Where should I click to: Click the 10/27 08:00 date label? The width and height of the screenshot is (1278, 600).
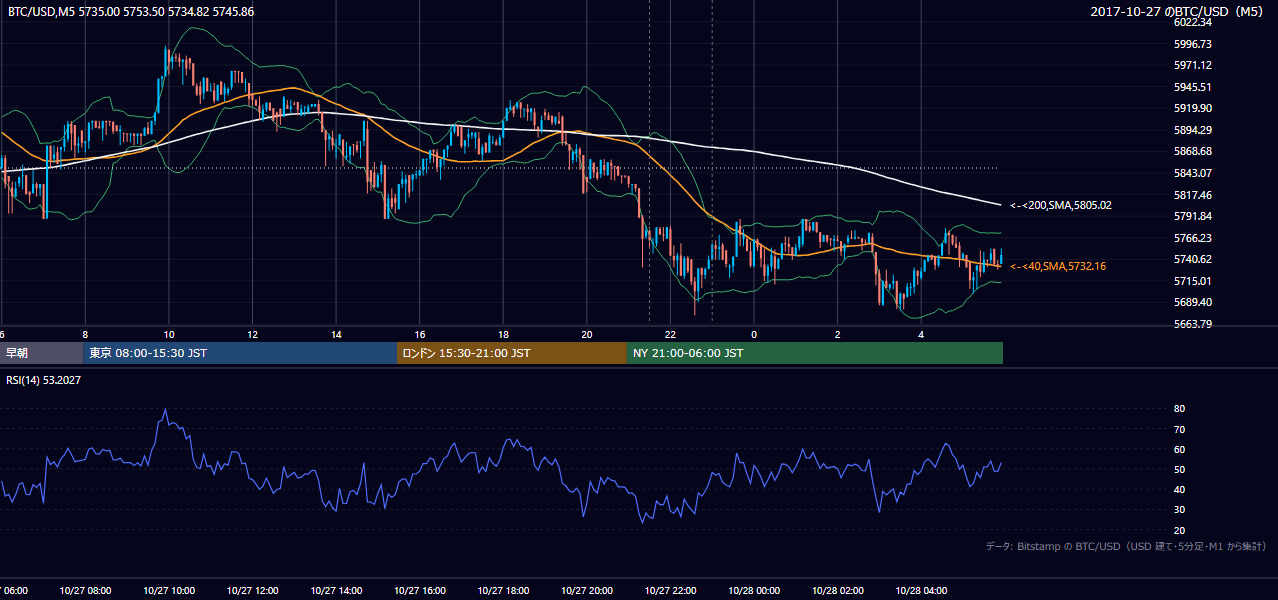[86, 590]
